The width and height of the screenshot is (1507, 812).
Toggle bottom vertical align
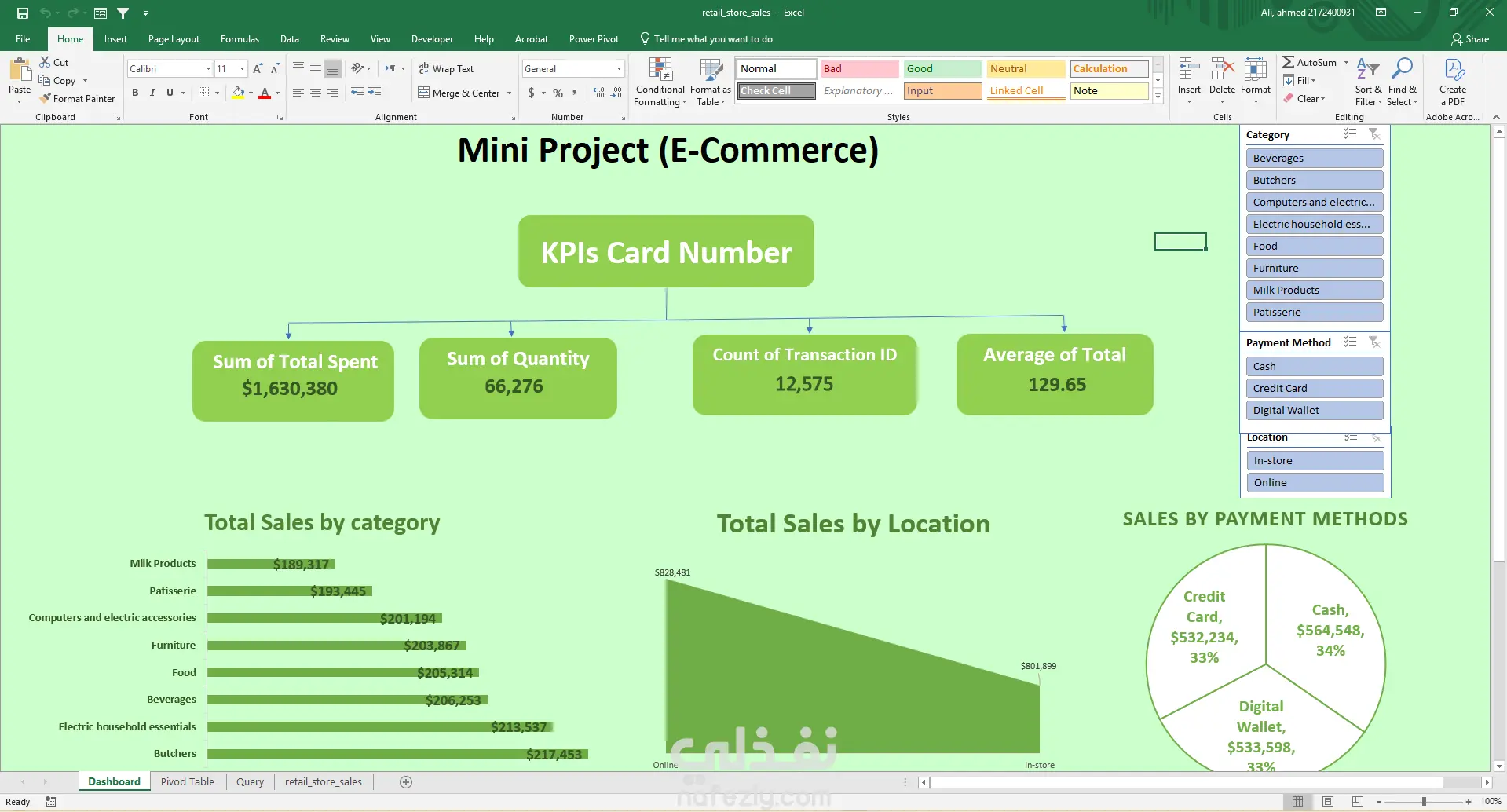click(x=333, y=69)
